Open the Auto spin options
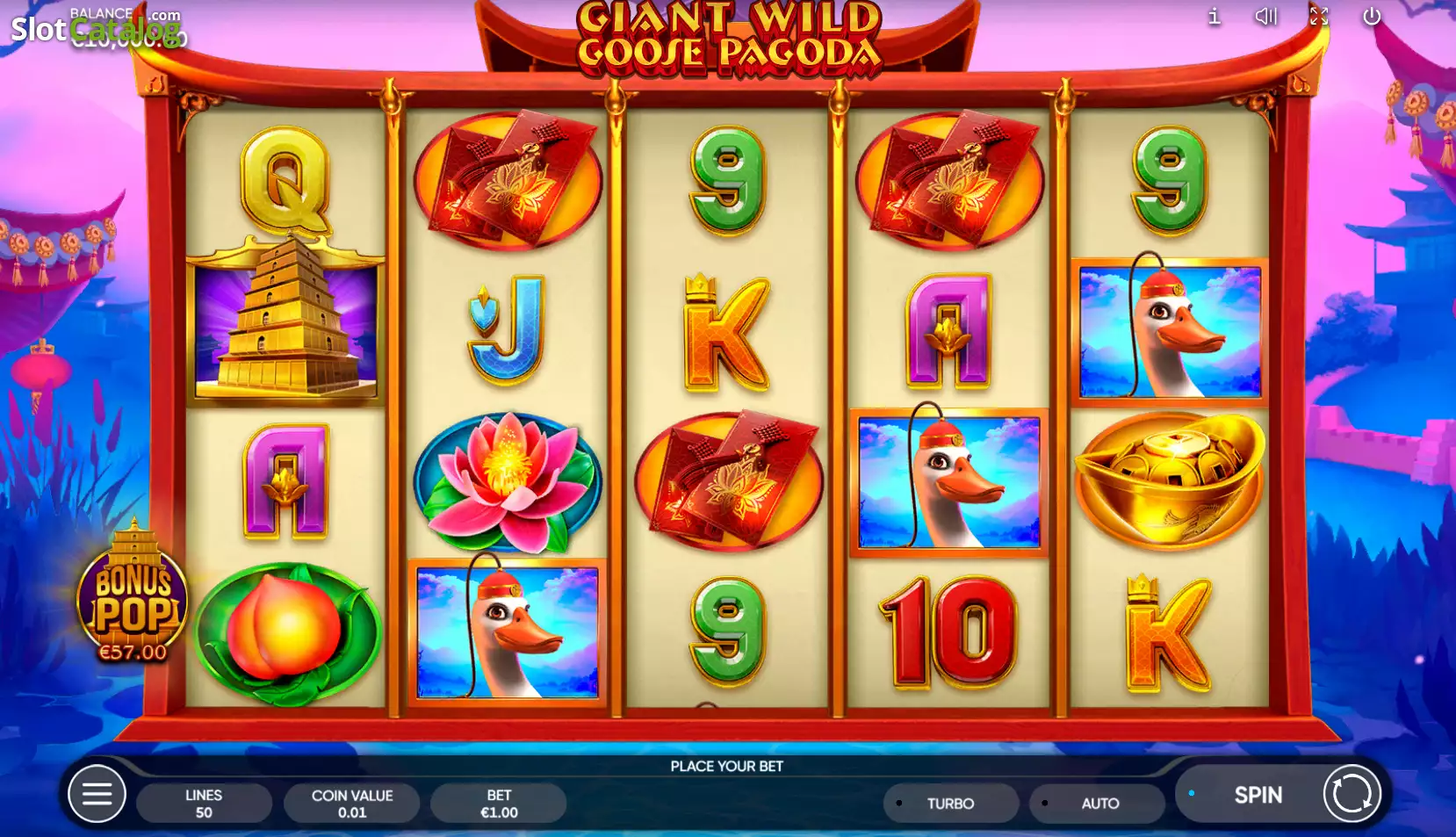 [x=1098, y=804]
